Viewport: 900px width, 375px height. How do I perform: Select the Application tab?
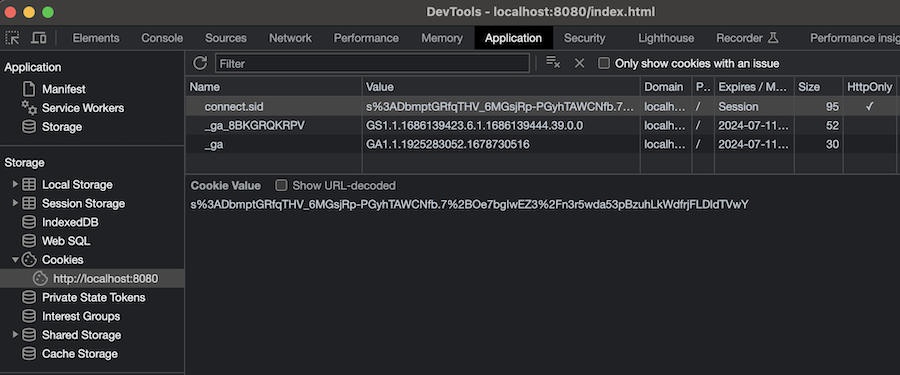pos(513,38)
